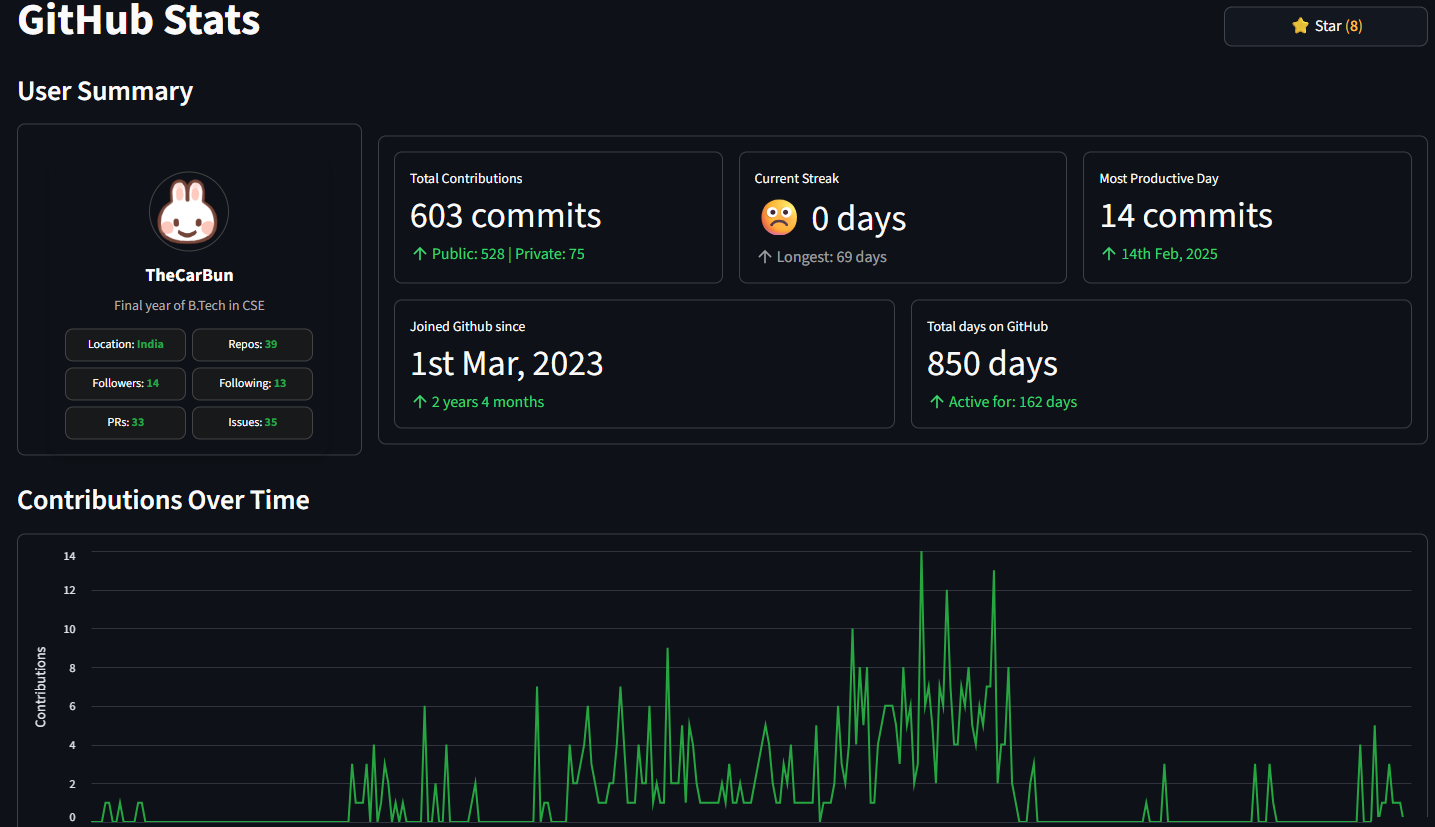The image size is (1435, 827).
Task: Click the arrow next to Active for 162 days
Action: pyautogui.click(x=935, y=402)
